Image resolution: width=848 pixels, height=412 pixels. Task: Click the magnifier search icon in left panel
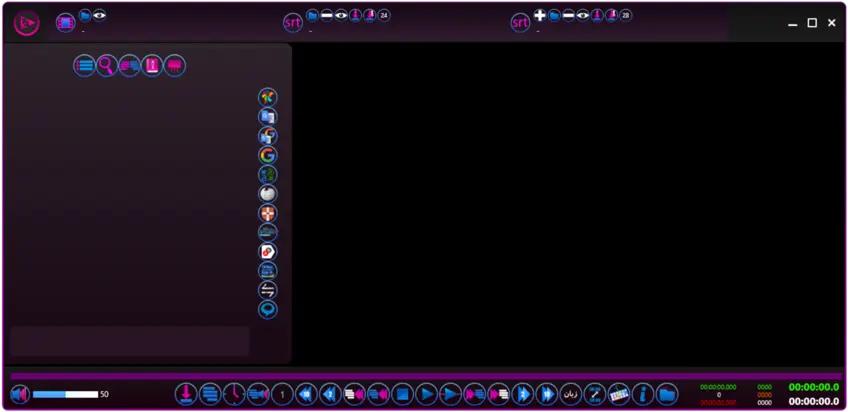coord(107,66)
